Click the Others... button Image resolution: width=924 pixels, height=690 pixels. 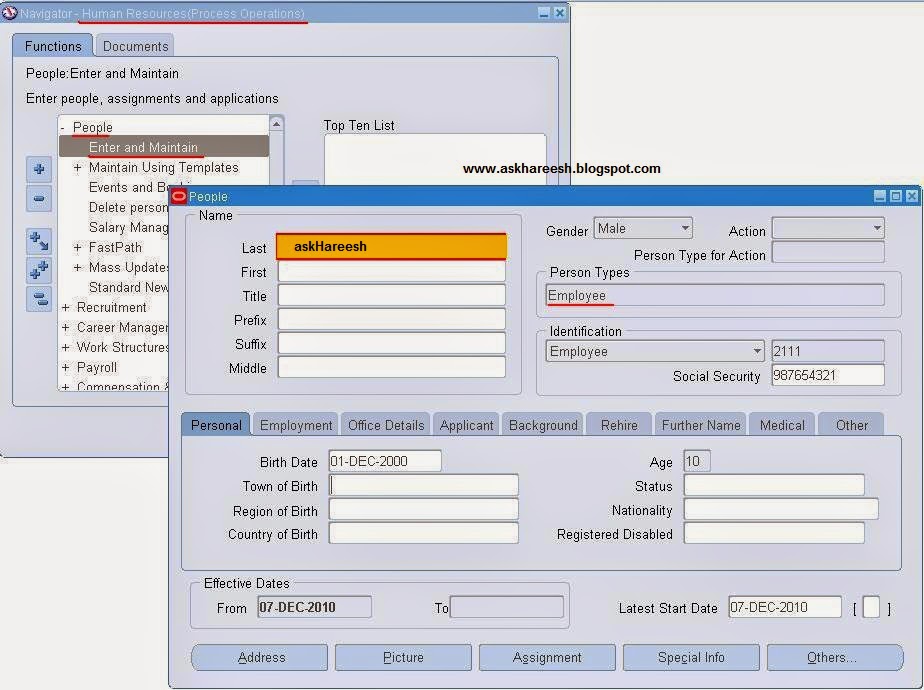pyautogui.click(x=835, y=658)
